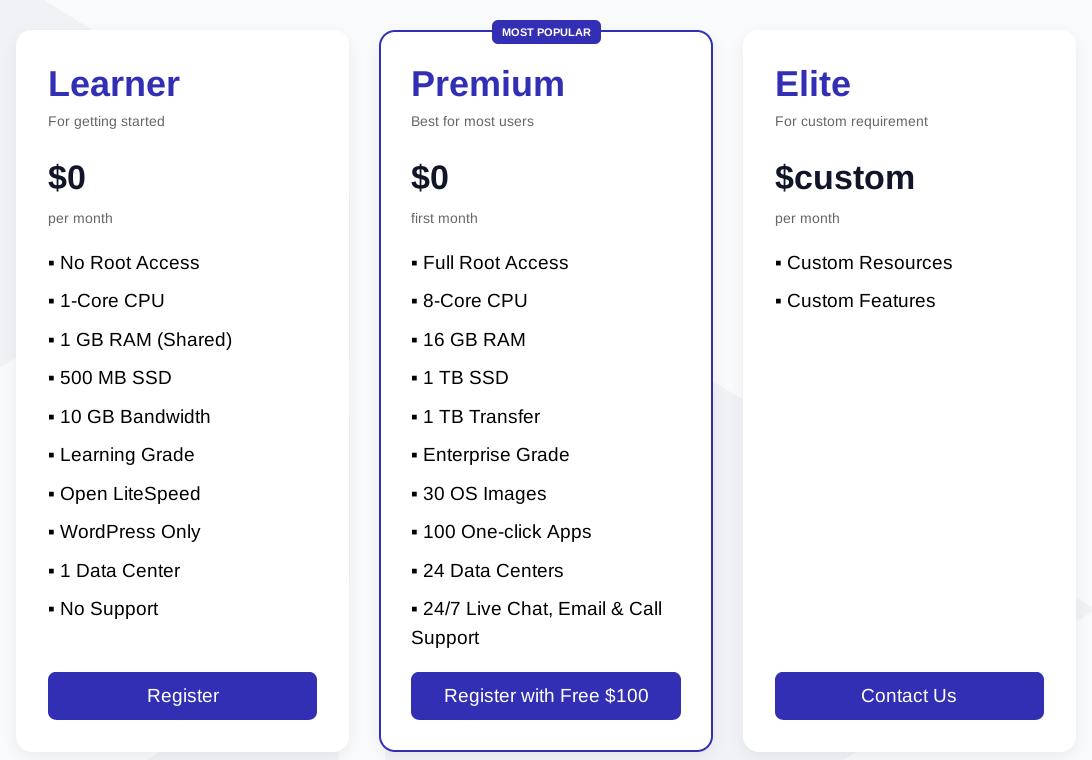Click the Open LiteSpeed feature
This screenshot has width=1092, height=760.
pyautogui.click(x=130, y=494)
